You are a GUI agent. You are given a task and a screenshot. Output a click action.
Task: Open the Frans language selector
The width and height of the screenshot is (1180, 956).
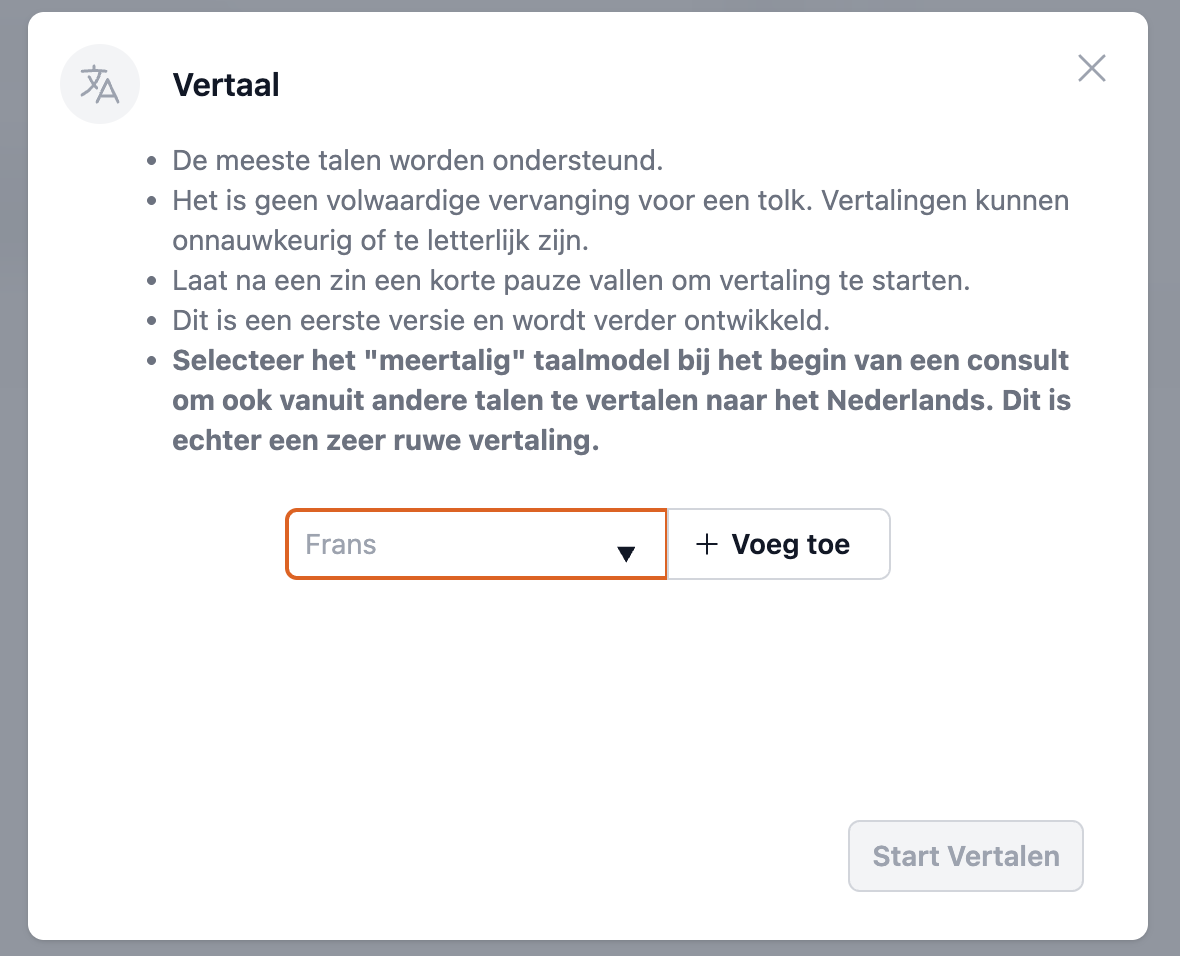tap(476, 544)
